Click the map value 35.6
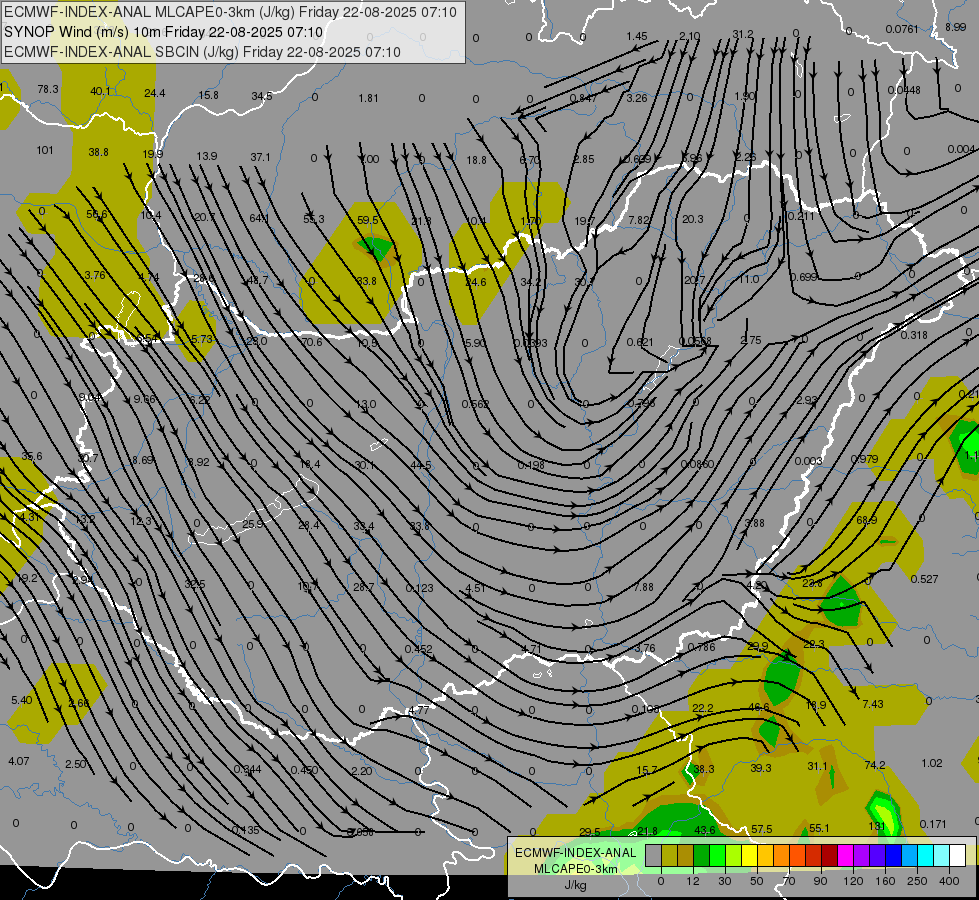This screenshot has height=900, width=979. click(32, 457)
